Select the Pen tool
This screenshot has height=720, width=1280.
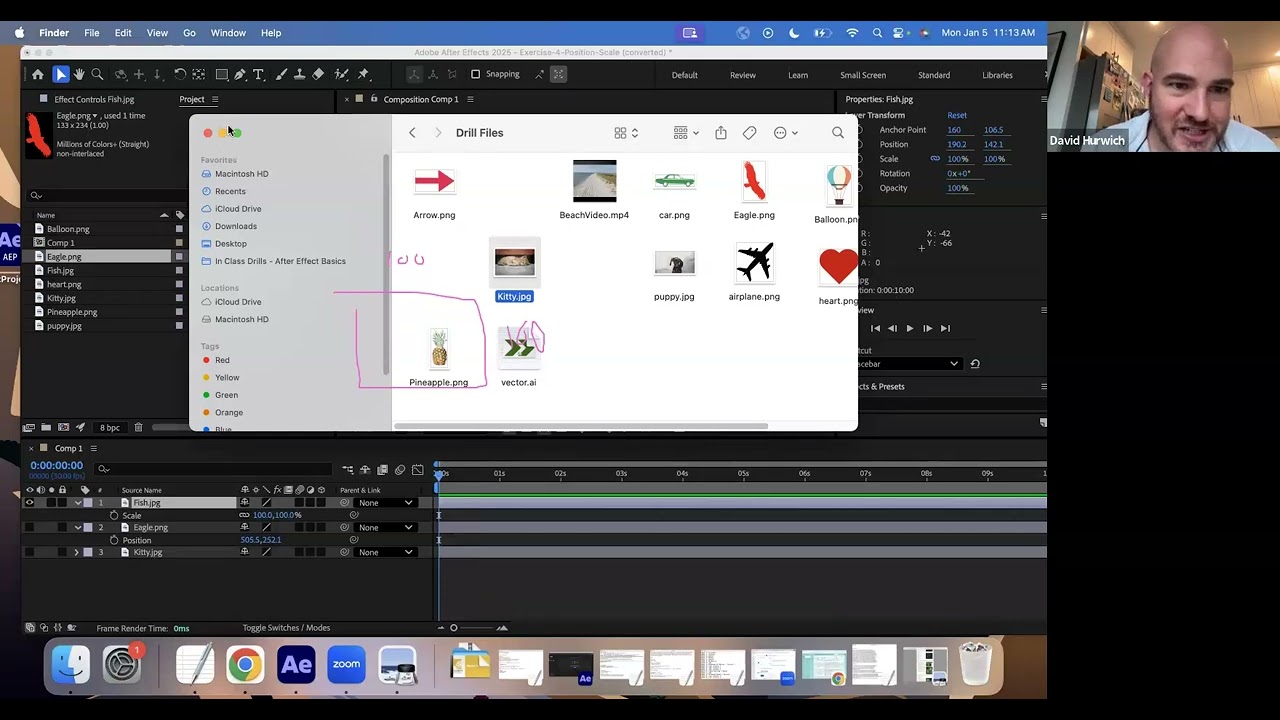coord(240,74)
